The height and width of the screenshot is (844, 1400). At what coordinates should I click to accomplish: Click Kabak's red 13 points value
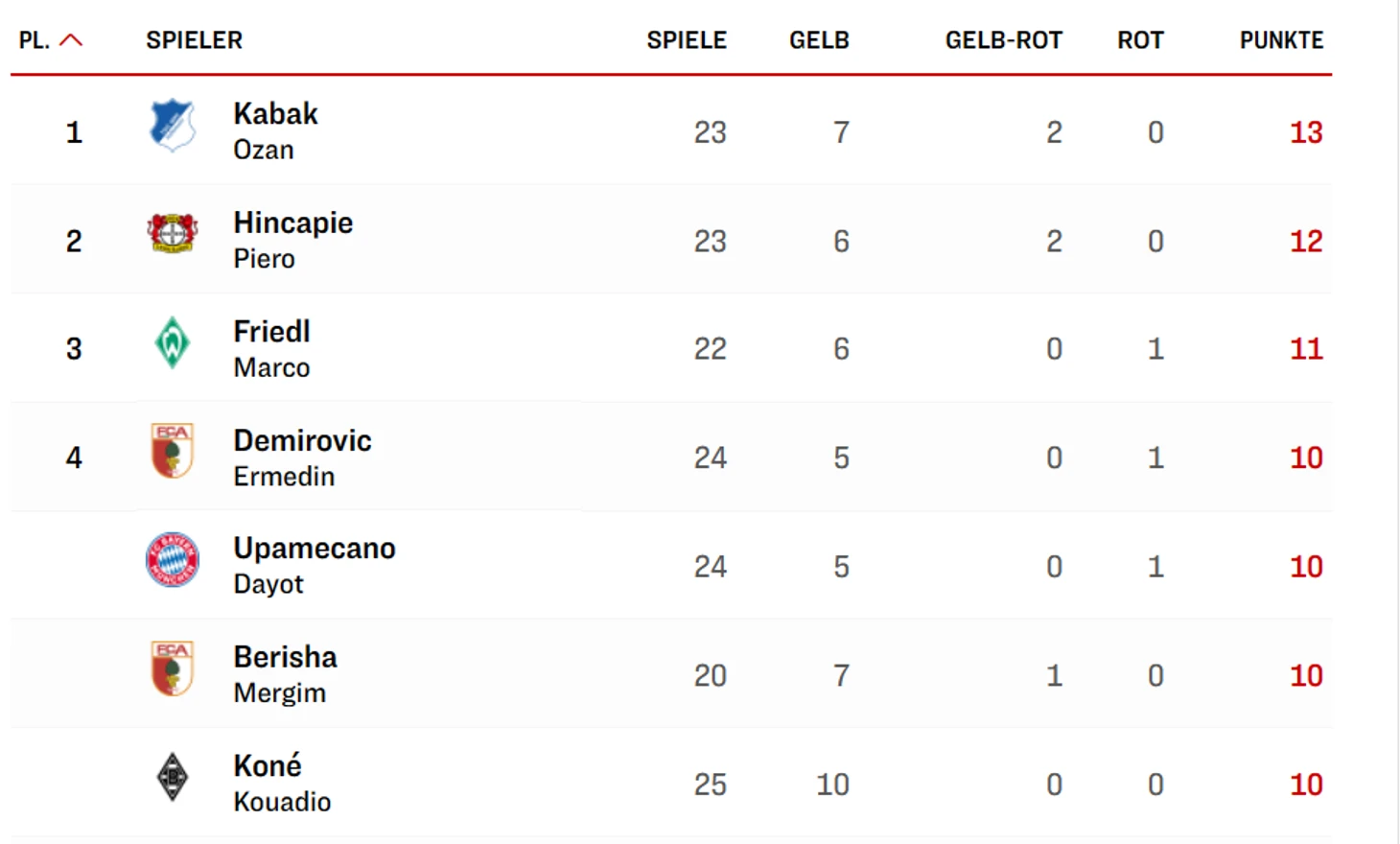1305,132
